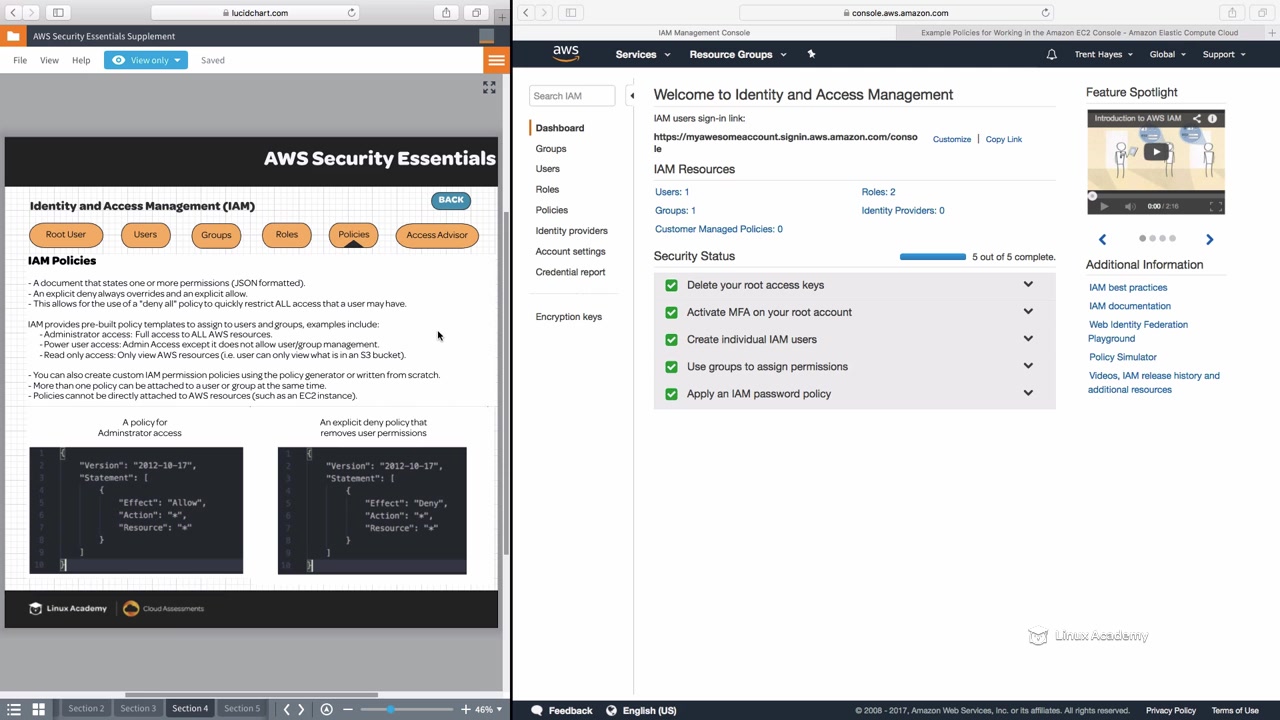Viewport: 1280px width, 720px height.
Task: Show the previous Feature Spotlight item
Action: coord(1102,239)
